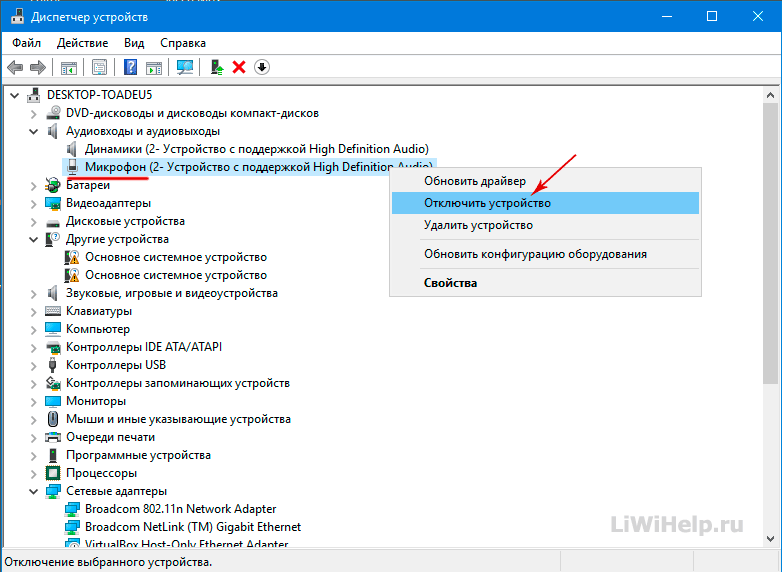Image resolution: width=782 pixels, height=572 pixels.
Task: Open Help via blue question mark icon
Action: click(130, 67)
